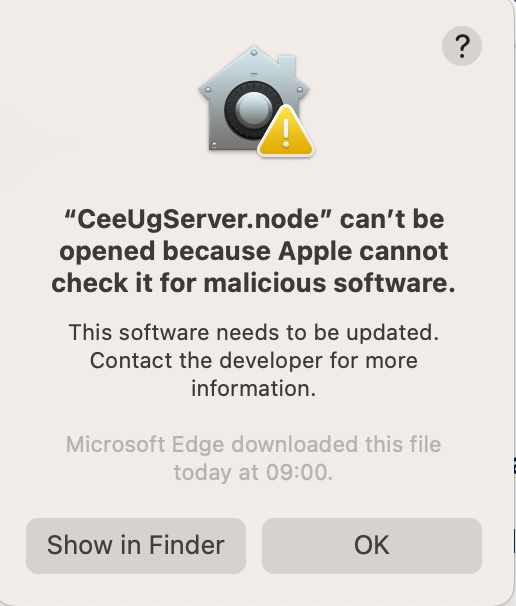Click the chimney of the house icon
Screen dimensions: 516x606
tap(286, 65)
